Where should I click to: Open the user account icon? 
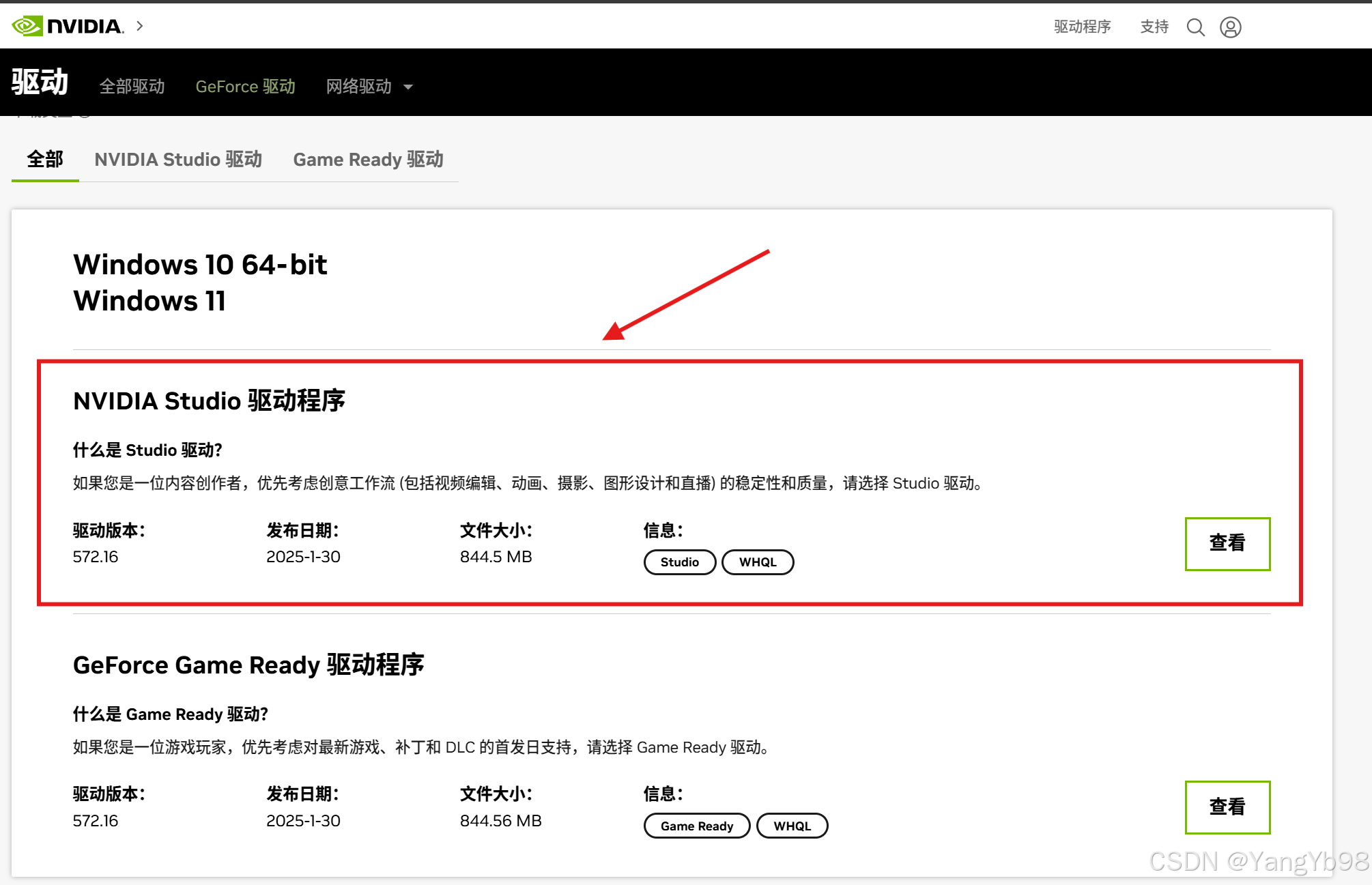(x=1231, y=27)
